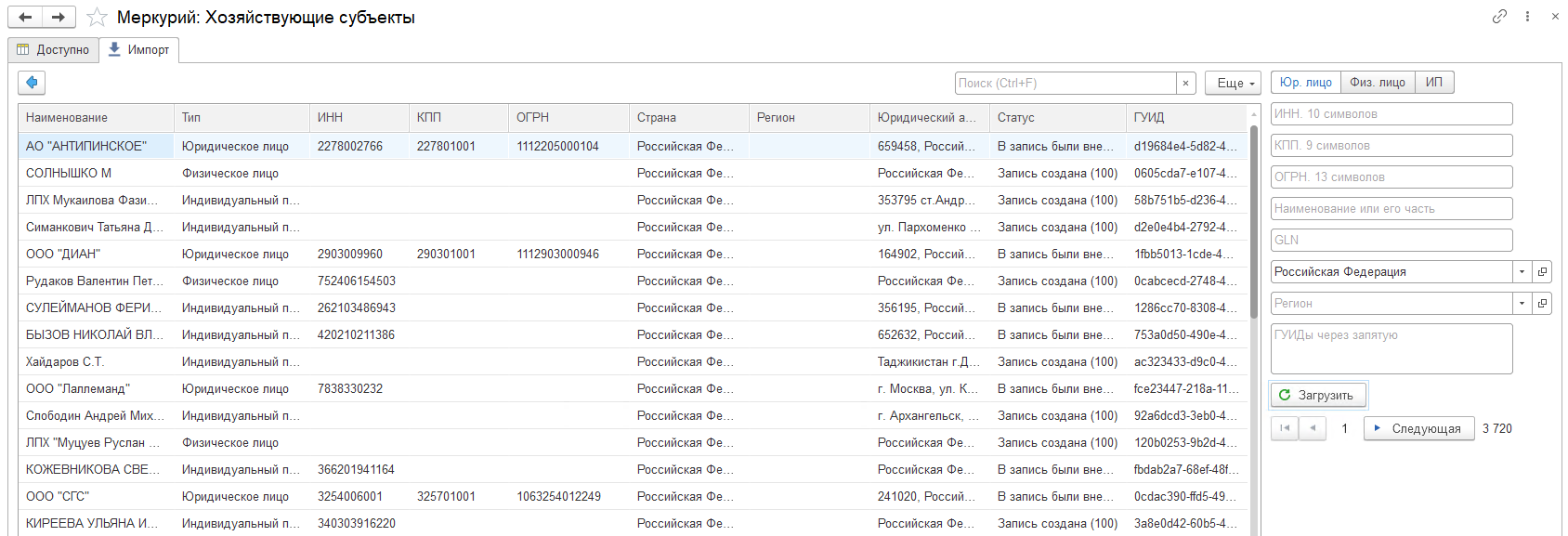Copy link using the chain icon
The height and width of the screenshot is (536, 1568).
tap(1499, 17)
